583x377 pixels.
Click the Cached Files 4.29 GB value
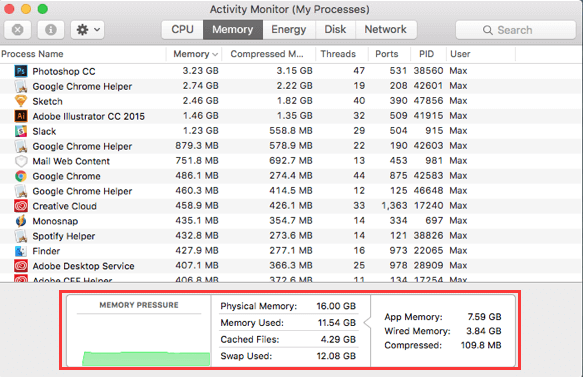338,339
